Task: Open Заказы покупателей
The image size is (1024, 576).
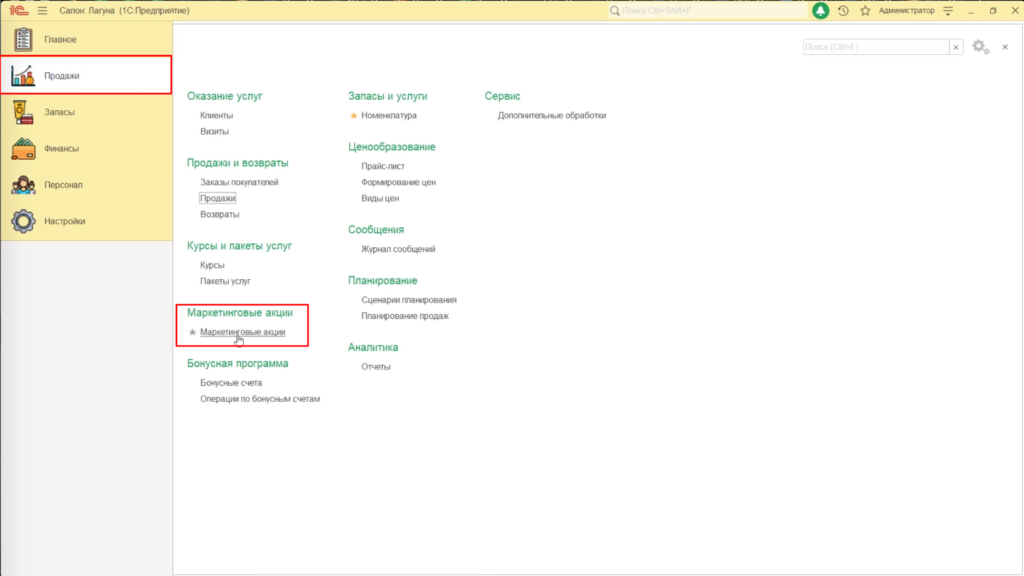Action: 239,182
